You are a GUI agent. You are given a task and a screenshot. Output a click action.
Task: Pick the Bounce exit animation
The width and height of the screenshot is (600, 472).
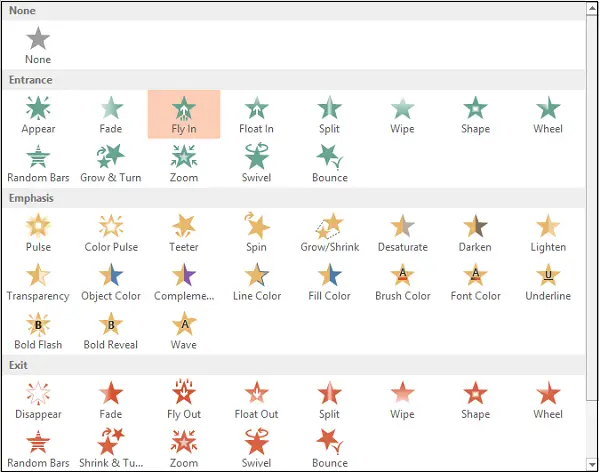tap(329, 449)
